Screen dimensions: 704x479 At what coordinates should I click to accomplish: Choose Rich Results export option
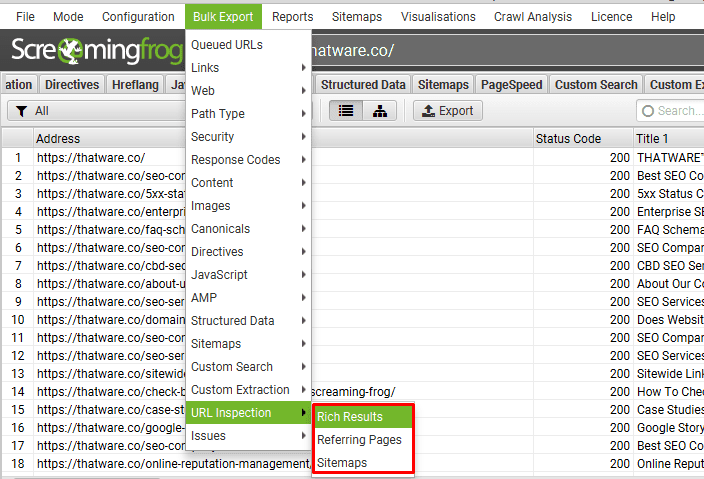pyautogui.click(x=363, y=417)
